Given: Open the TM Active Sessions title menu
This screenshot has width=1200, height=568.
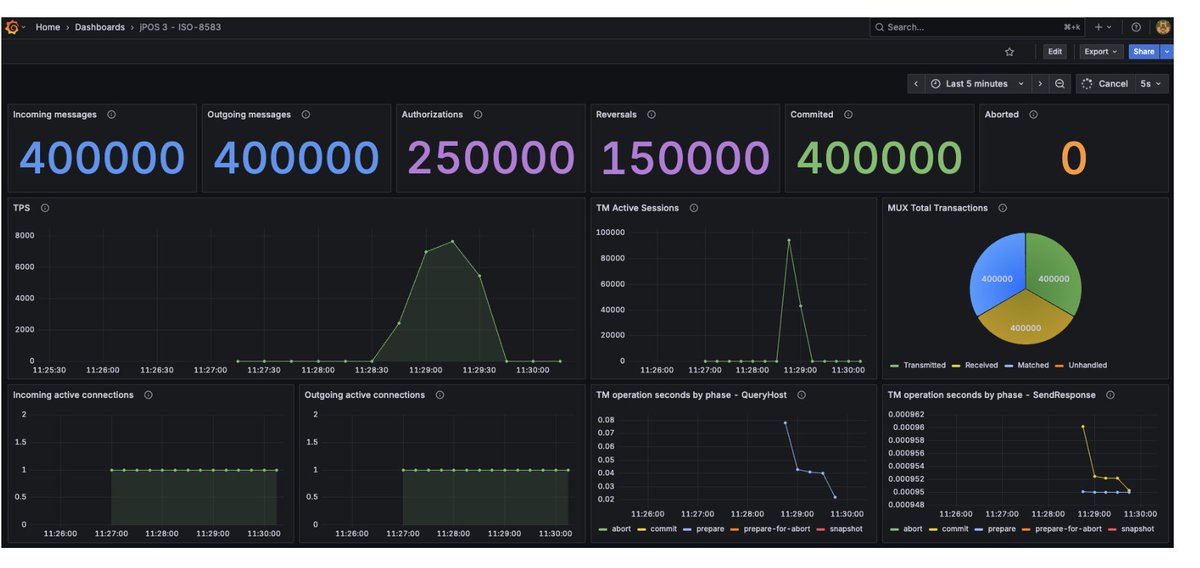Looking at the screenshot, I should point(637,208).
